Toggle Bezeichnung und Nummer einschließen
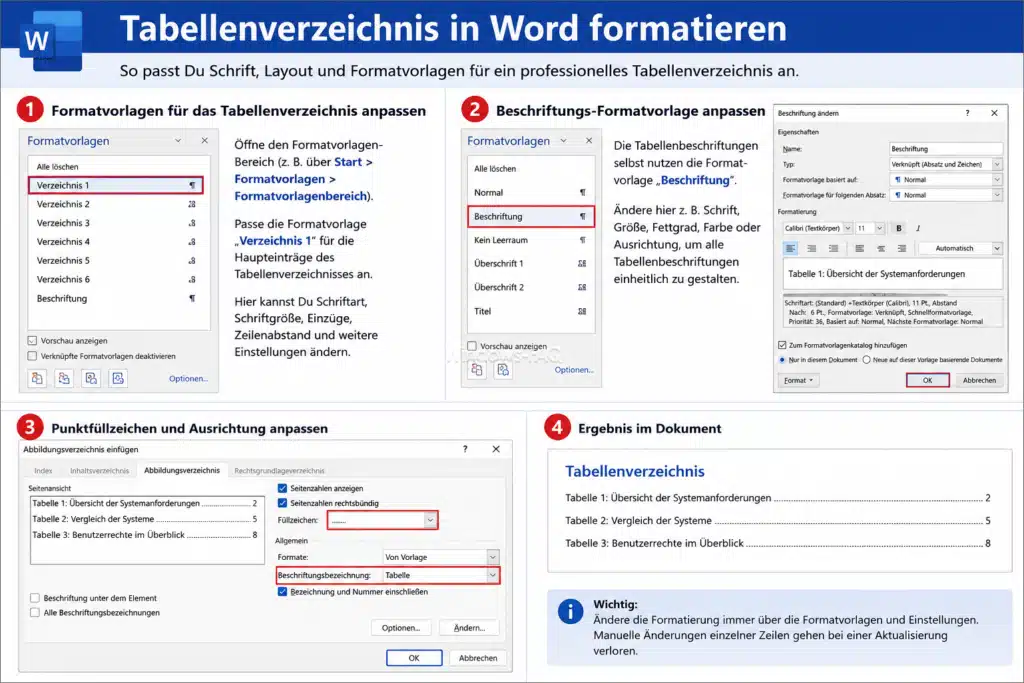This screenshot has width=1024, height=683. pos(283,592)
